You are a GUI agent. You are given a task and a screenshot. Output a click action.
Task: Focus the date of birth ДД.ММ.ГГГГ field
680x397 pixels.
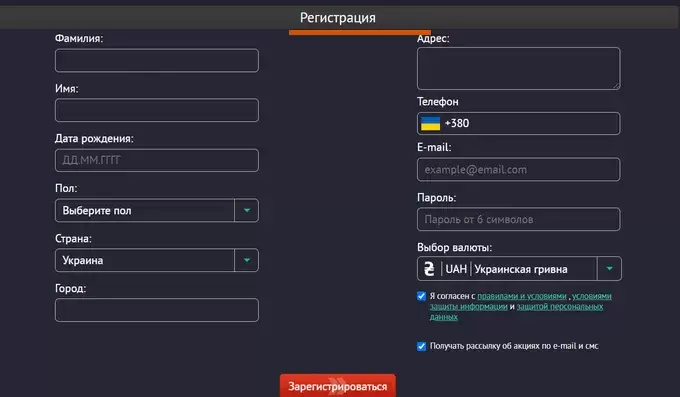point(157,161)
